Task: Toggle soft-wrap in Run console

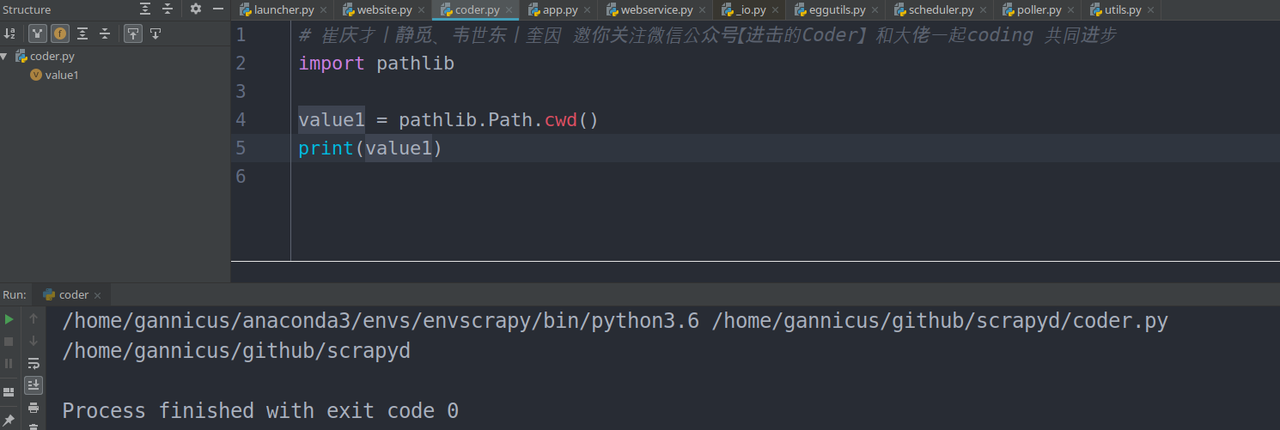Action: pyautogui.click(x=33, y=363)
